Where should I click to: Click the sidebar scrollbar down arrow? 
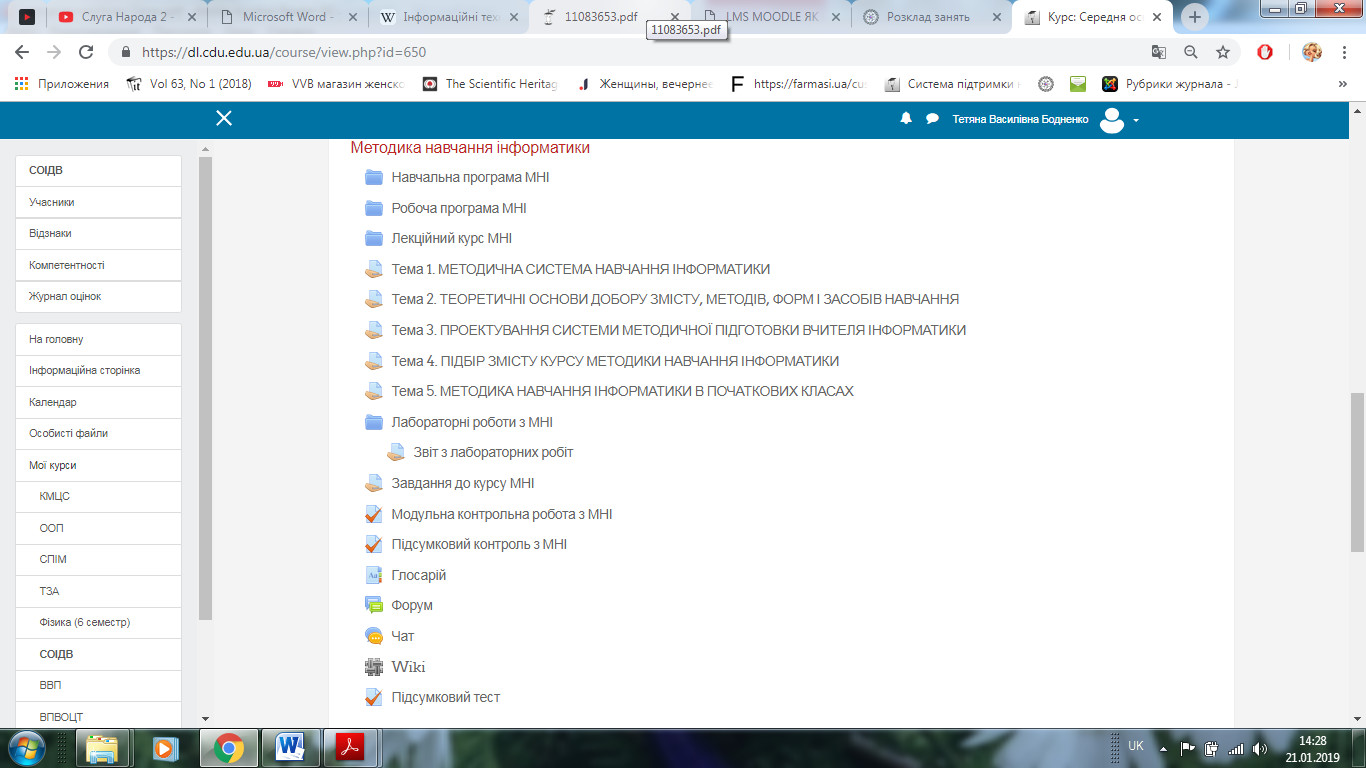[x=205, y=718]
